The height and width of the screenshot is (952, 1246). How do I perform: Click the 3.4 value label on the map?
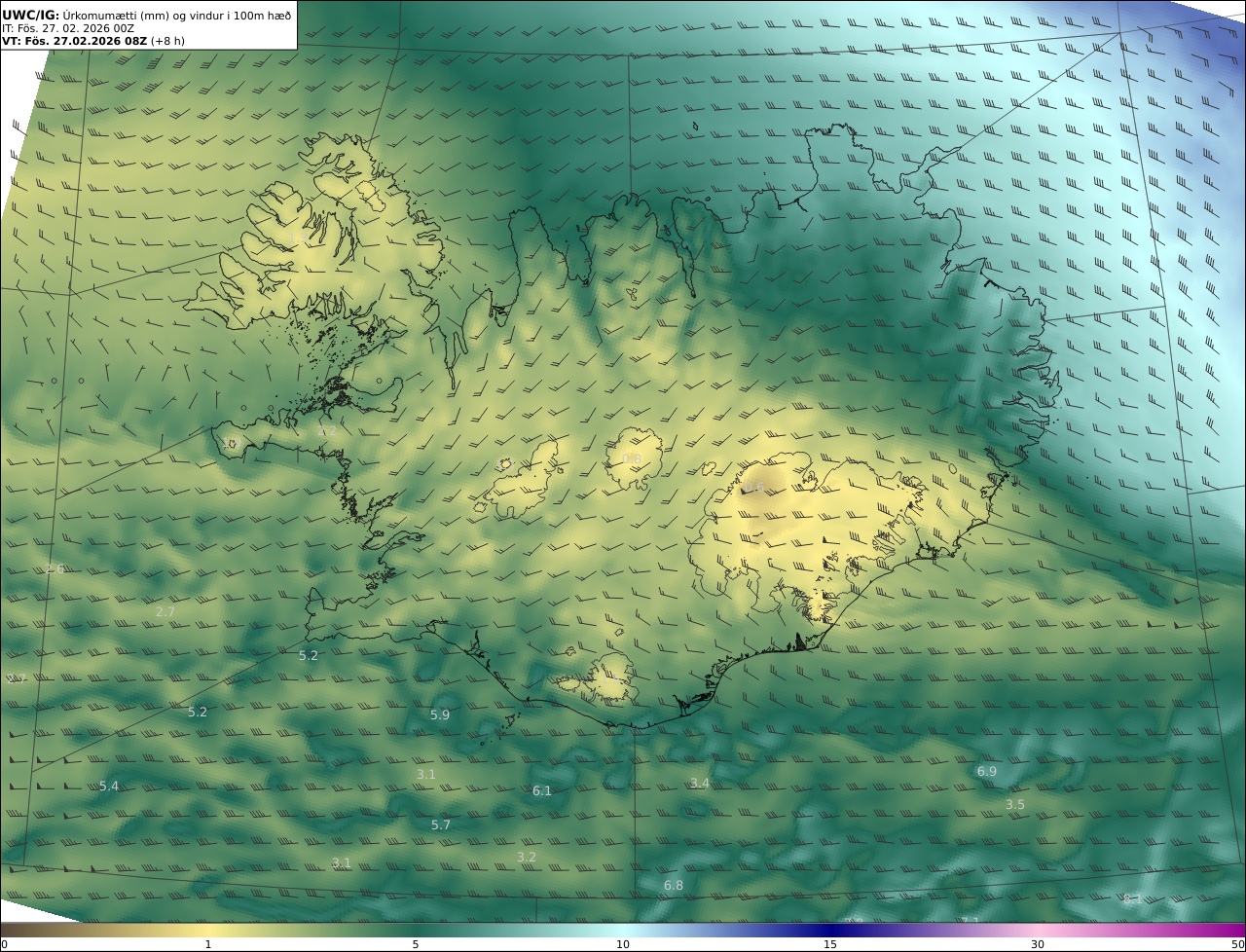700,783
